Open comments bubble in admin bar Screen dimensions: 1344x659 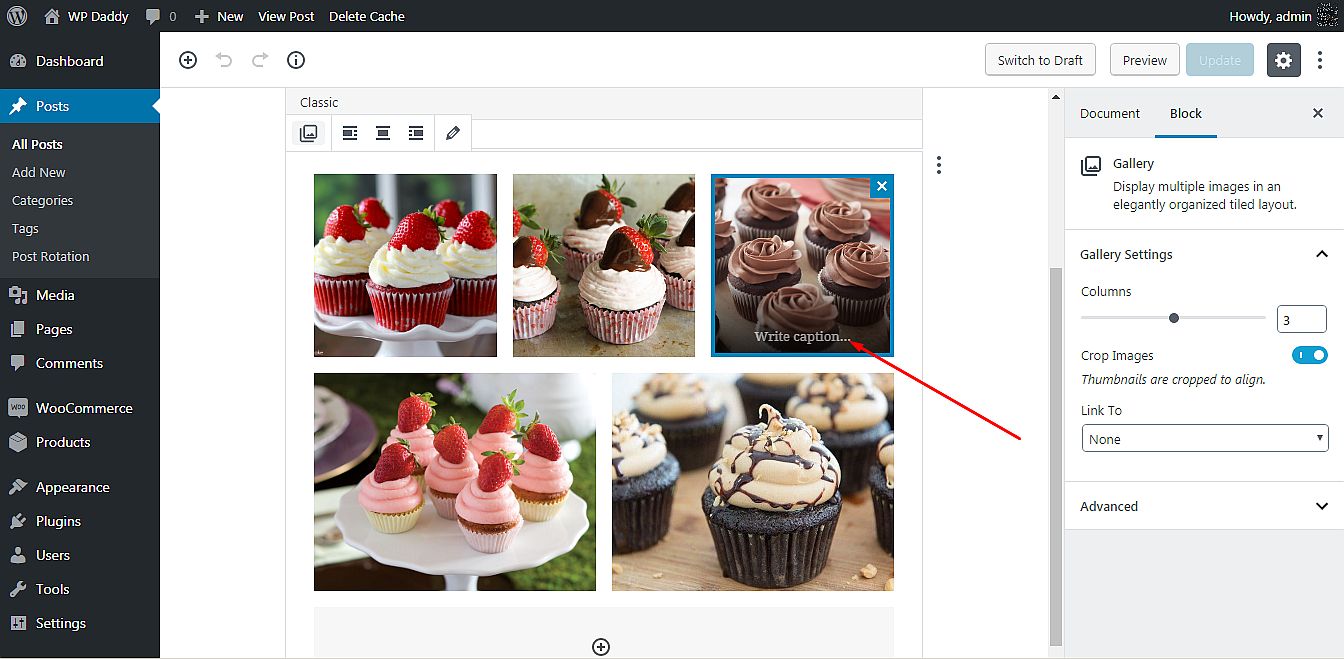click(x=161, y=16)
